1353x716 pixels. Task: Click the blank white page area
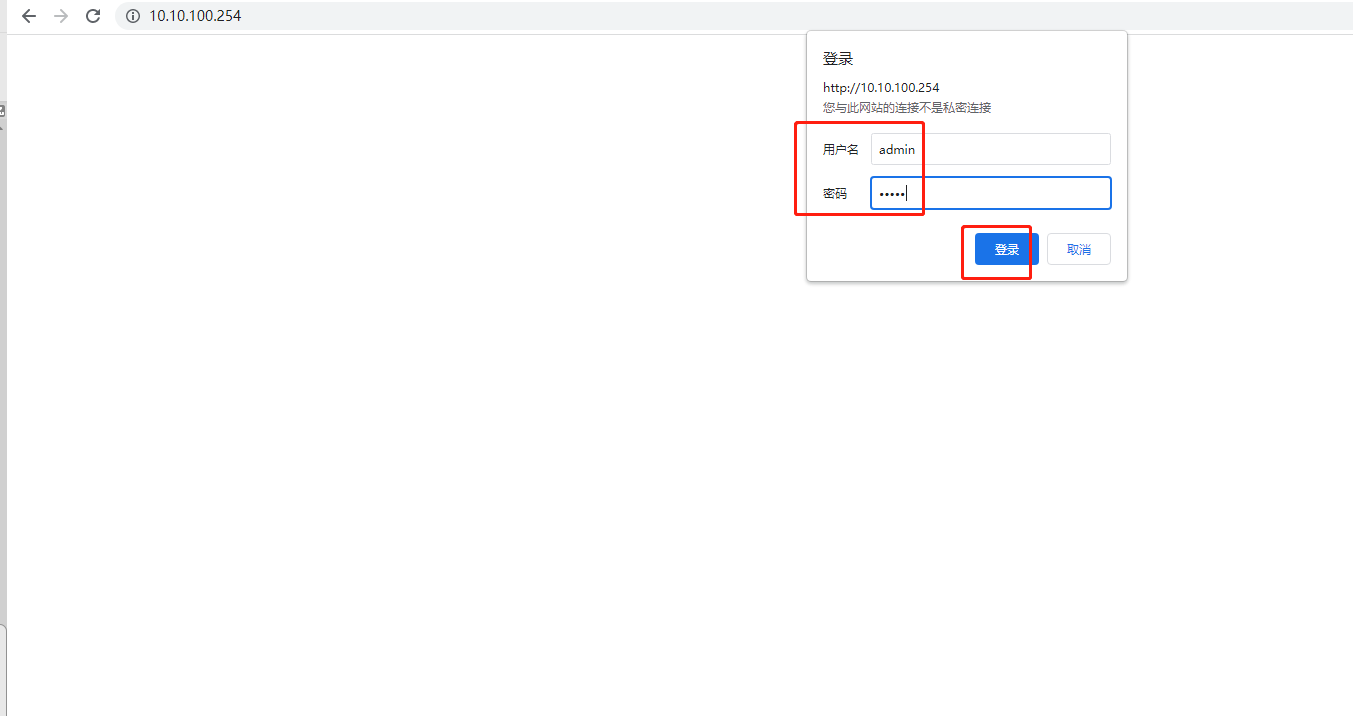pos(400,400)
